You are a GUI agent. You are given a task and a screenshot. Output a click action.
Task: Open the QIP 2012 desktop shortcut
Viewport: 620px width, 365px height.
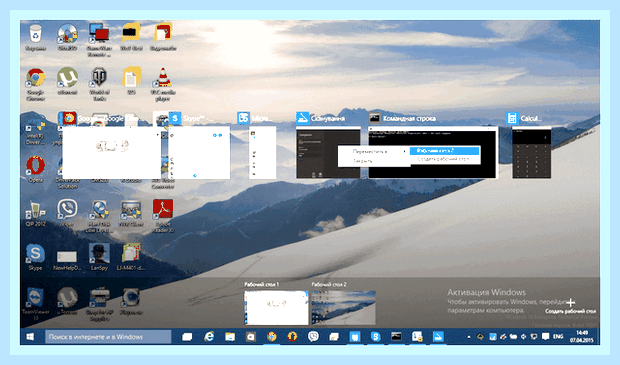36,214
